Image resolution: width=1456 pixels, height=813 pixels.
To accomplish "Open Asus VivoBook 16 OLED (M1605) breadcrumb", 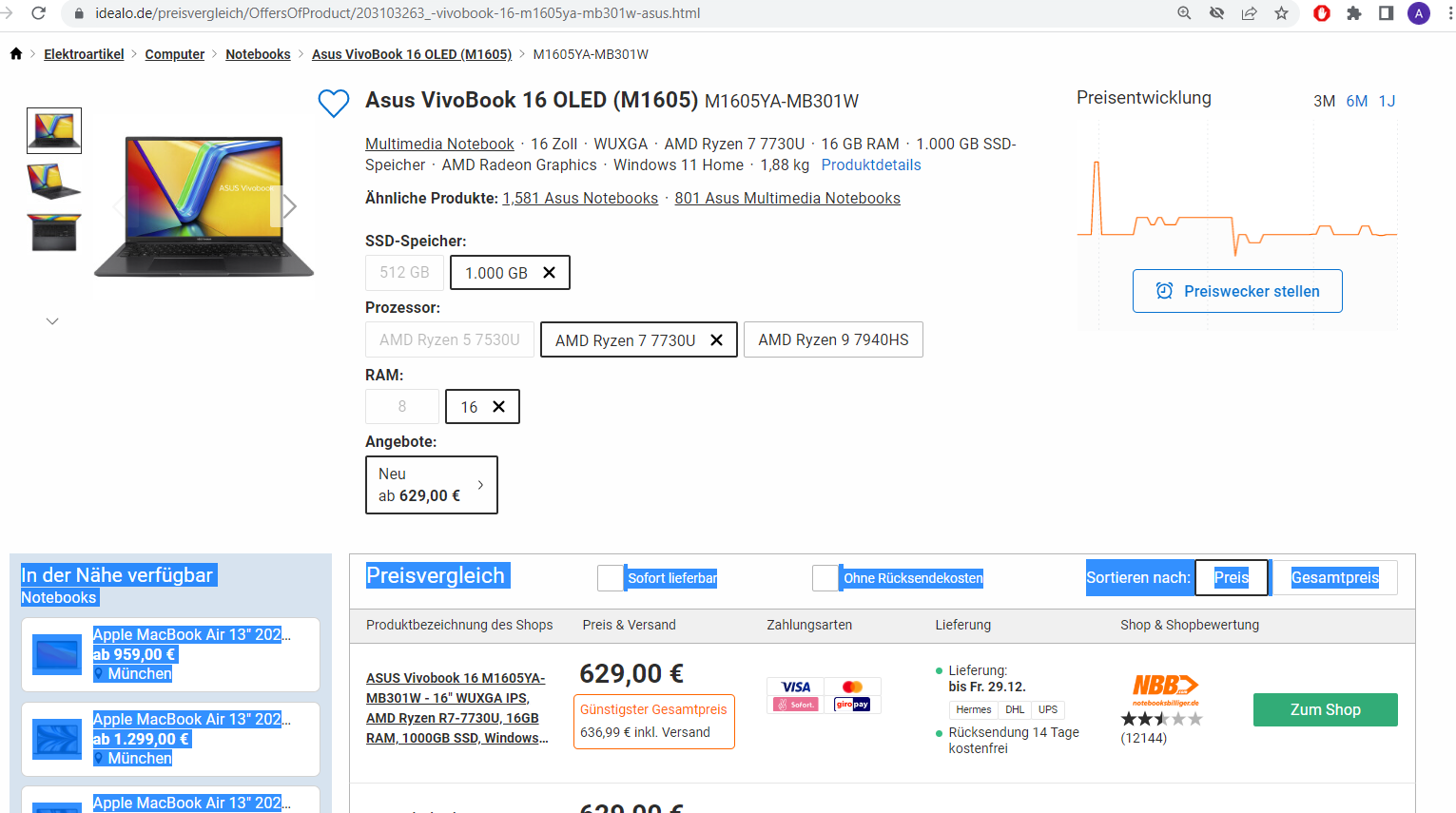I will click(412, 54).
